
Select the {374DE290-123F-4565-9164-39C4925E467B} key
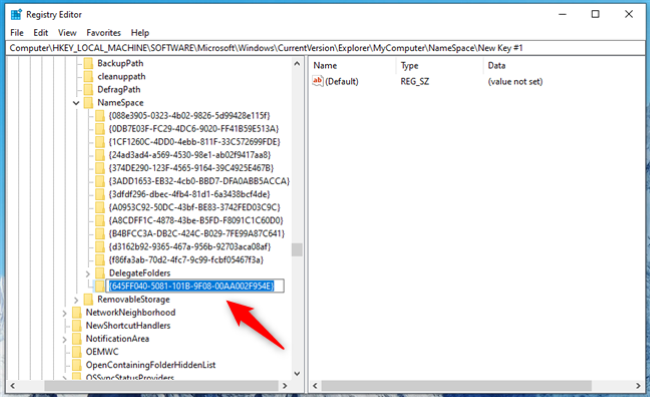click(x=191, y=168)
